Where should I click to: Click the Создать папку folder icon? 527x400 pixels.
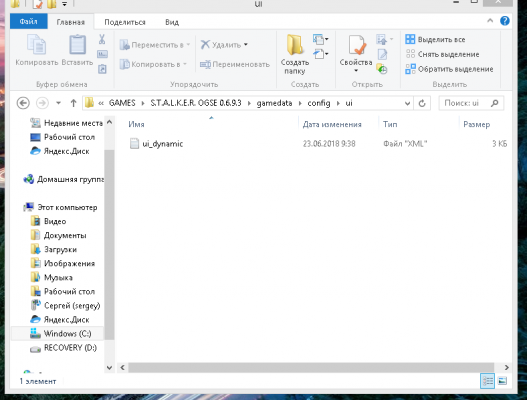pos(295,45)
